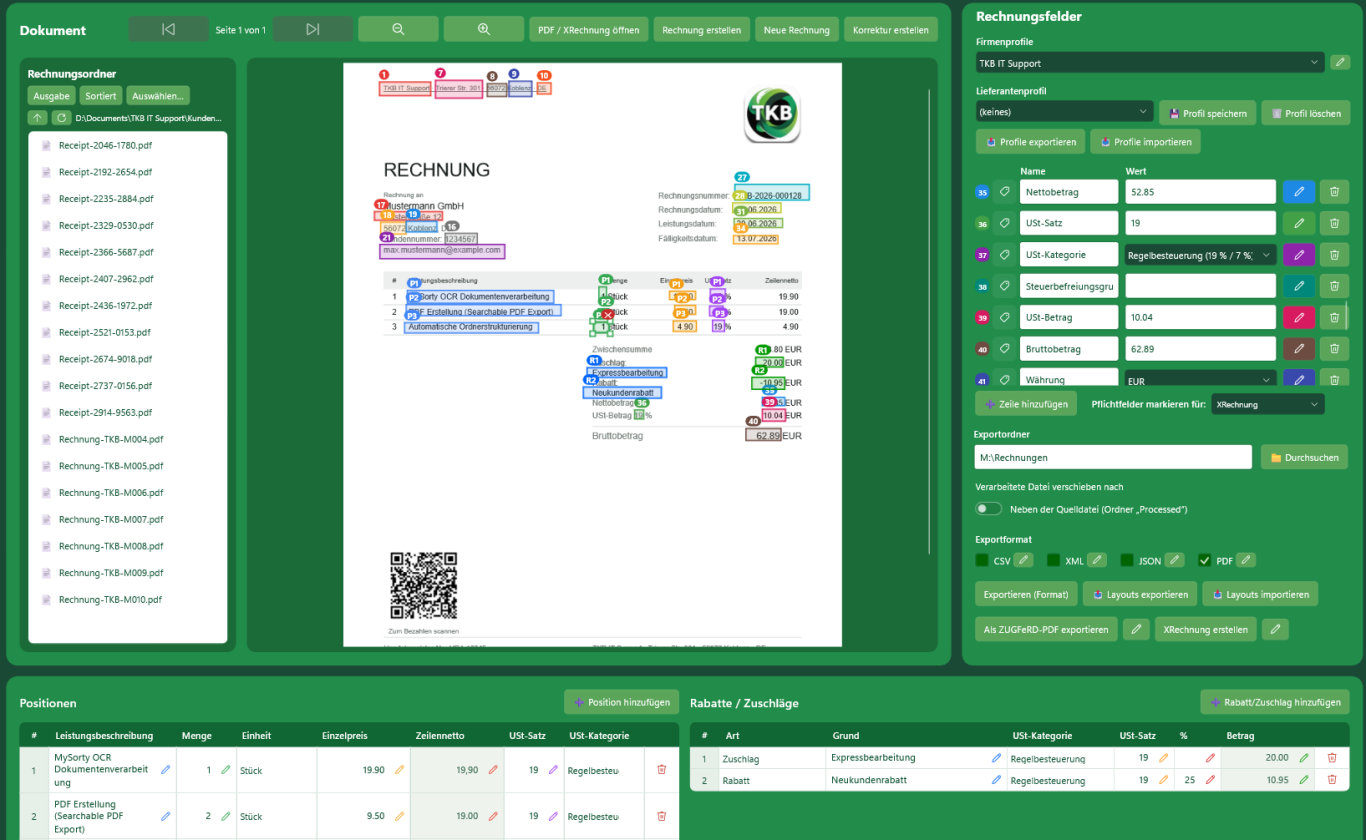
Task: Refresh the Rechnungsordner file list
Action: tap(61, 118)
